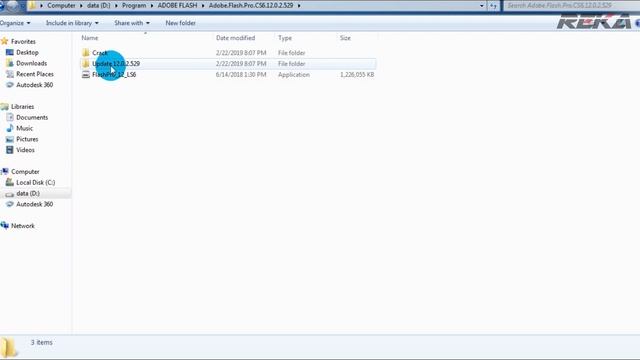This screenshot has height=360, width=640.
Task: Select Desktop under Favorites
Action: click(x=27, y=52)
